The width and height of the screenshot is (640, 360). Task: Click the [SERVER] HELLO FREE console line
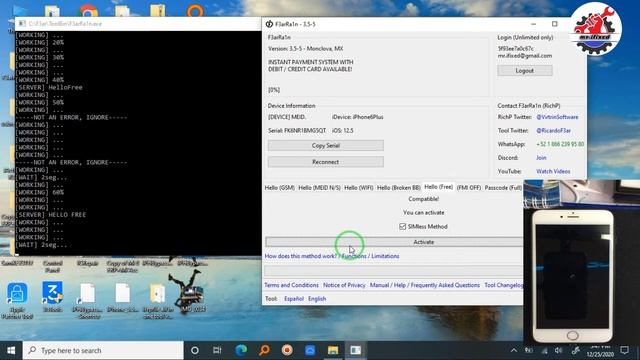pos(50,215)
